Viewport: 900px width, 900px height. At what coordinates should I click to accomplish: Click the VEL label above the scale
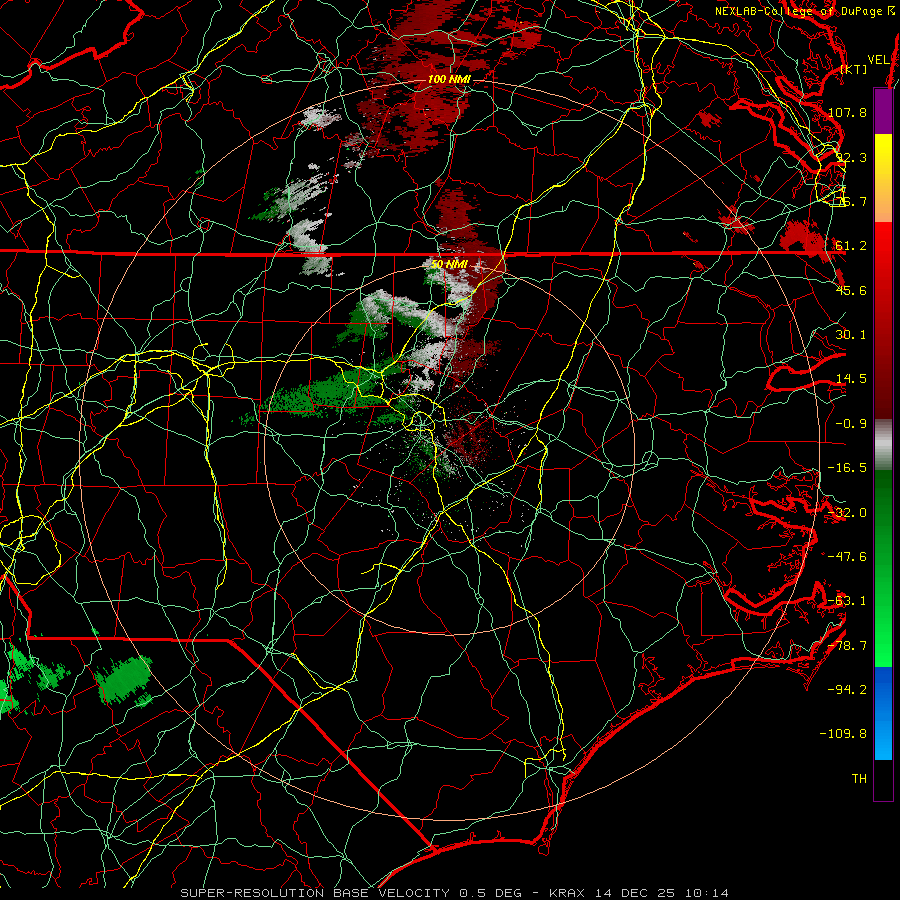click(878, 60)
